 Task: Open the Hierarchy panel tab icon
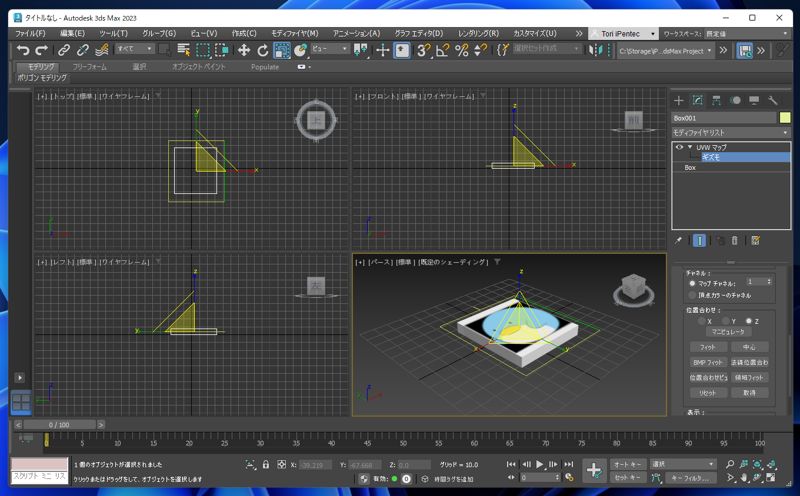click(x=716, y=101)
